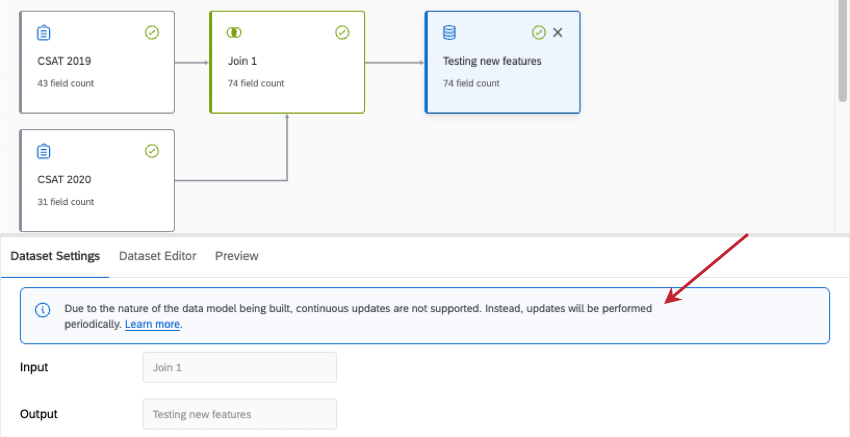The height and width of the screenshot is (437, 850).
Task: Click the green checkmark on Testing new features
Action: [539, 33]
